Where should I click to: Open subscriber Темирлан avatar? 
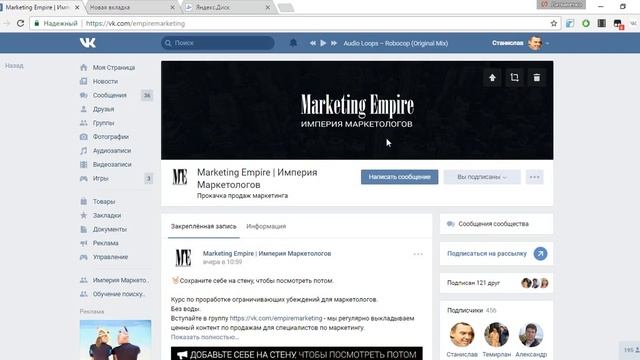click(496, 335)
